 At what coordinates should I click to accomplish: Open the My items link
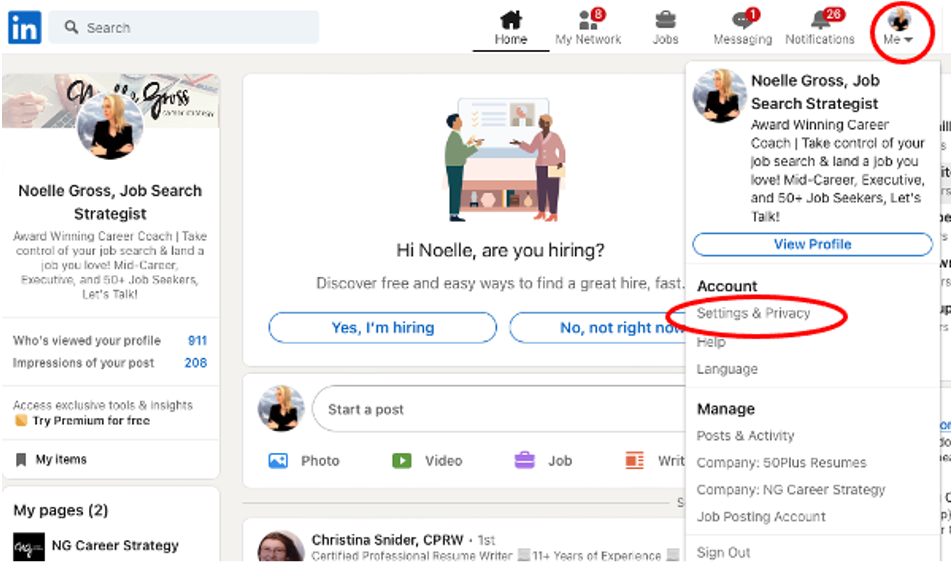click(61, 459)
